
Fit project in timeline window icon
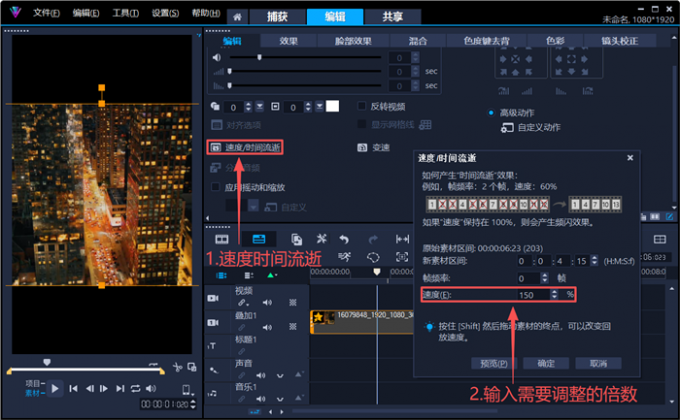pos(402,239)
